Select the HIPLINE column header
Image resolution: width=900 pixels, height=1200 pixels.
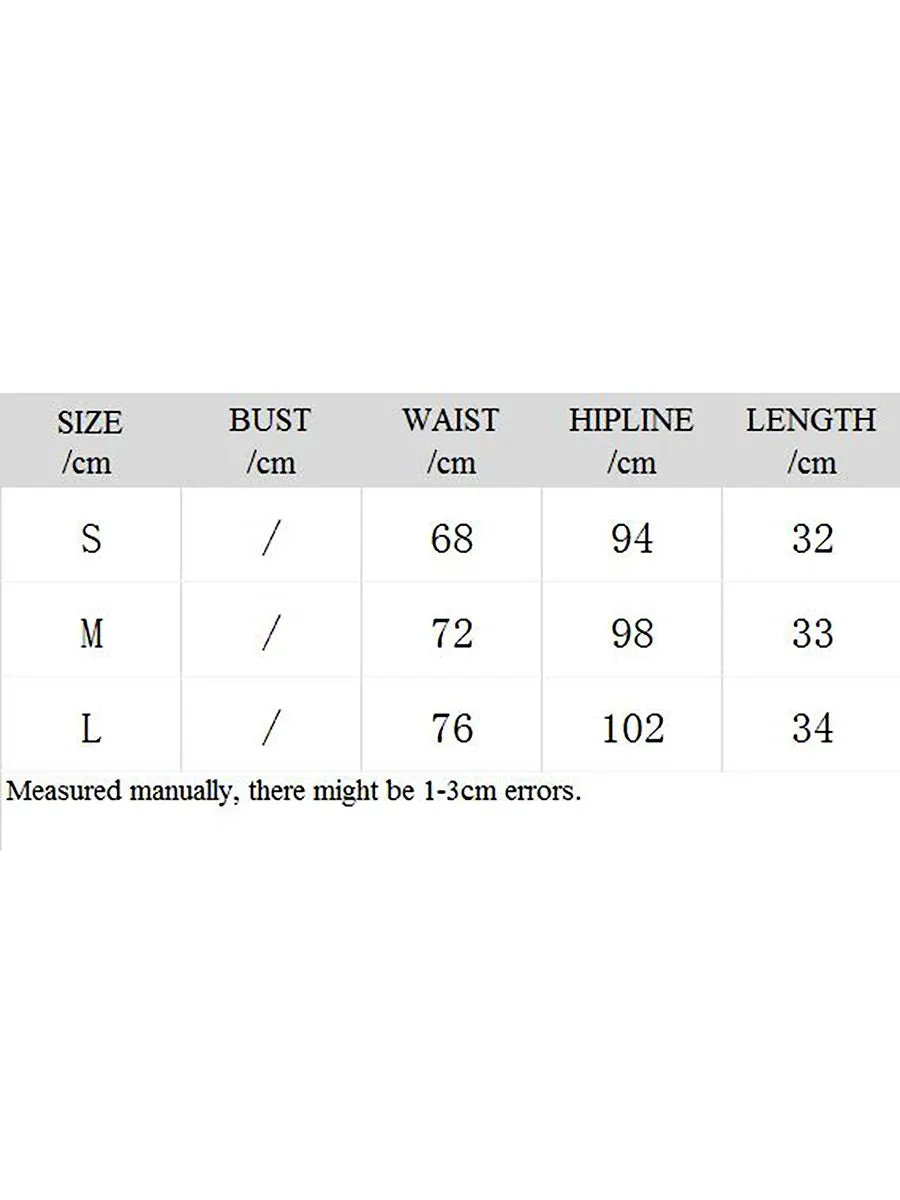click(x=631, y=440)
